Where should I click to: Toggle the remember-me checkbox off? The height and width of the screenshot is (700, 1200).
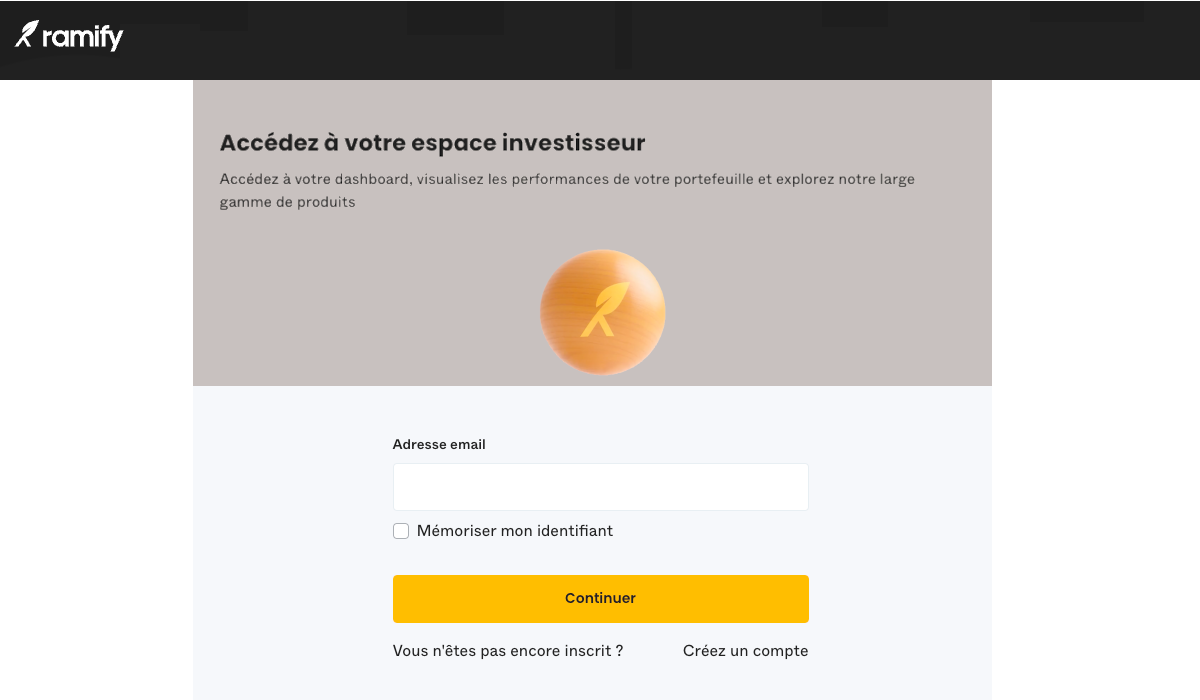[x=401, y=531]
